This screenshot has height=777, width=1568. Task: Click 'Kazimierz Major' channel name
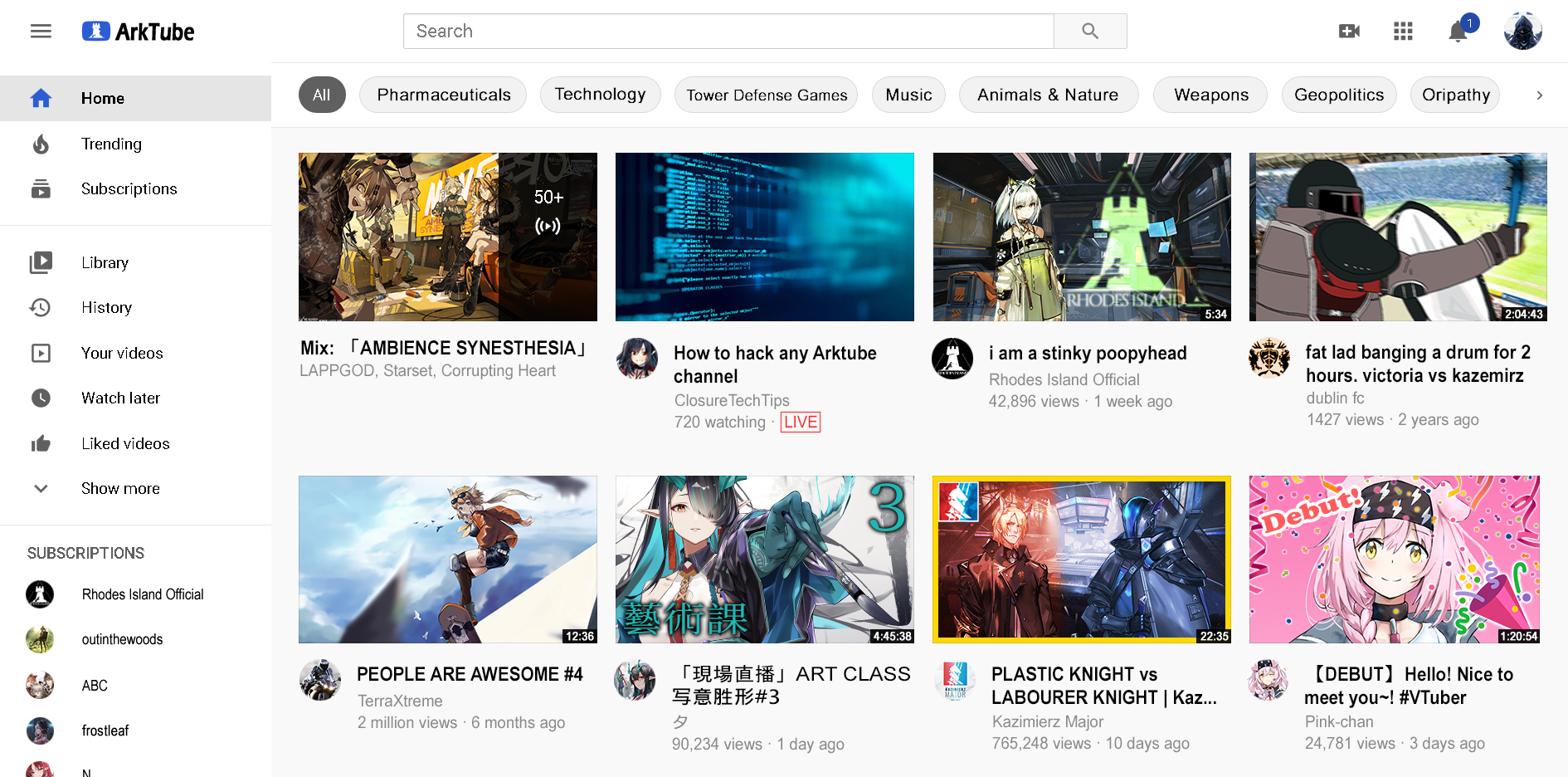pyautogui.click(x=1048, y=721)
